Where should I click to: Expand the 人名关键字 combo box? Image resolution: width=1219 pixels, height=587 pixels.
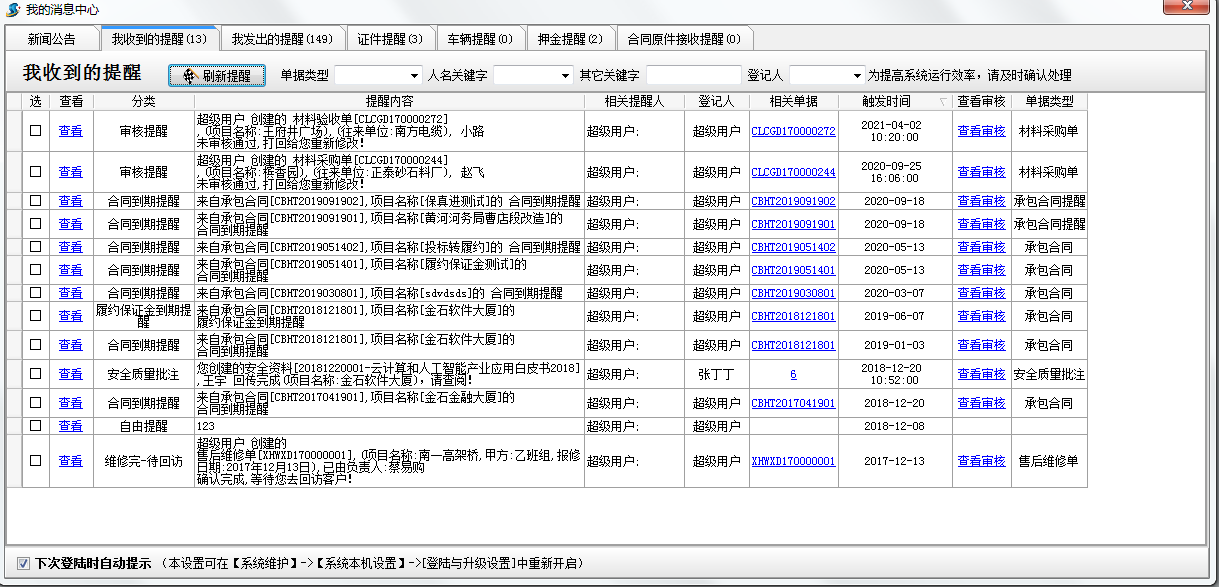566,76
